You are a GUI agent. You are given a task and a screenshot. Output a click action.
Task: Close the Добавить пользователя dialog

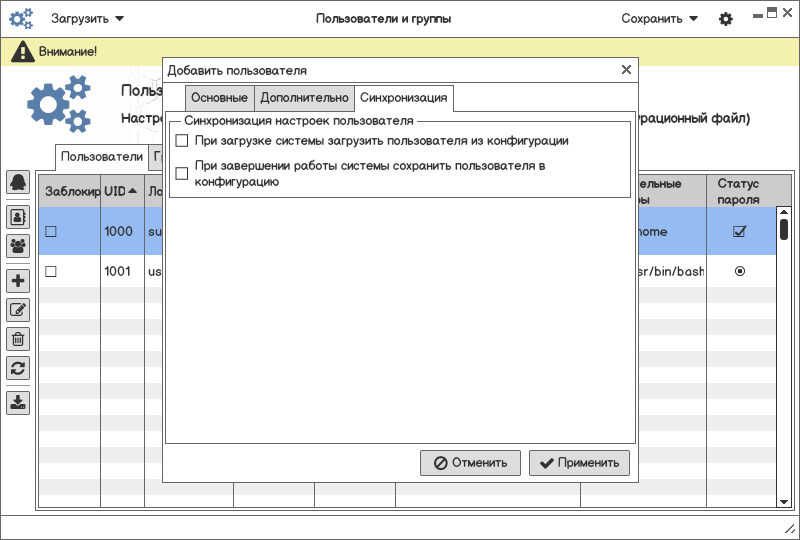tap(626, 70)
